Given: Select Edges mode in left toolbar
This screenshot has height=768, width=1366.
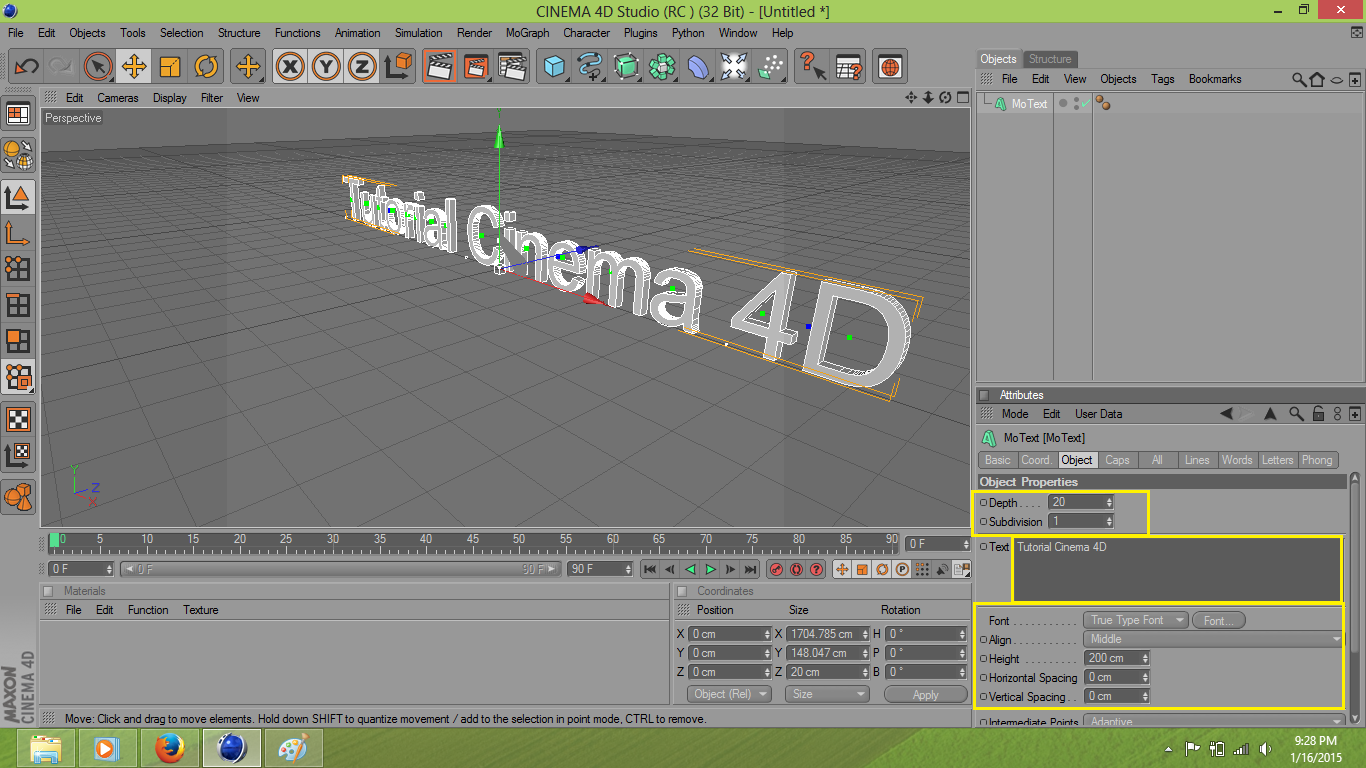Looking at the screenshot, I should pos(18,305).
